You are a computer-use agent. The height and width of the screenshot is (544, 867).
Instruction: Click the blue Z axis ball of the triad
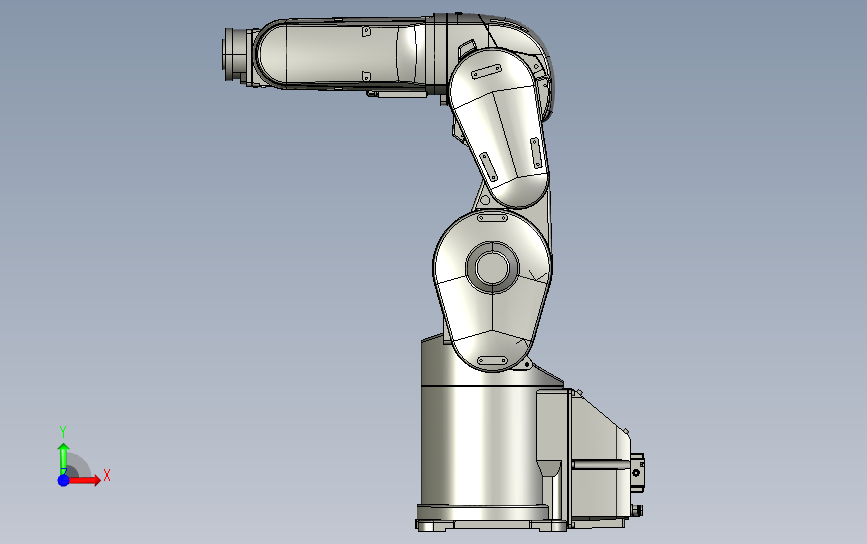(x=64, y=480)
